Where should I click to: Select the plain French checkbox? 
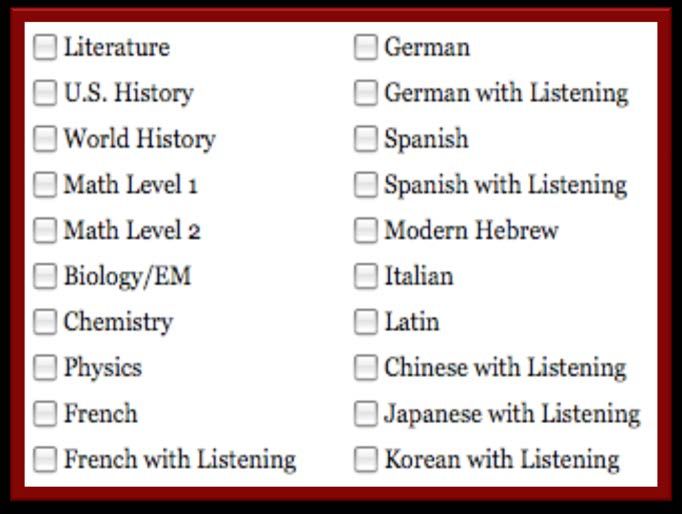(x=45, y=414)
